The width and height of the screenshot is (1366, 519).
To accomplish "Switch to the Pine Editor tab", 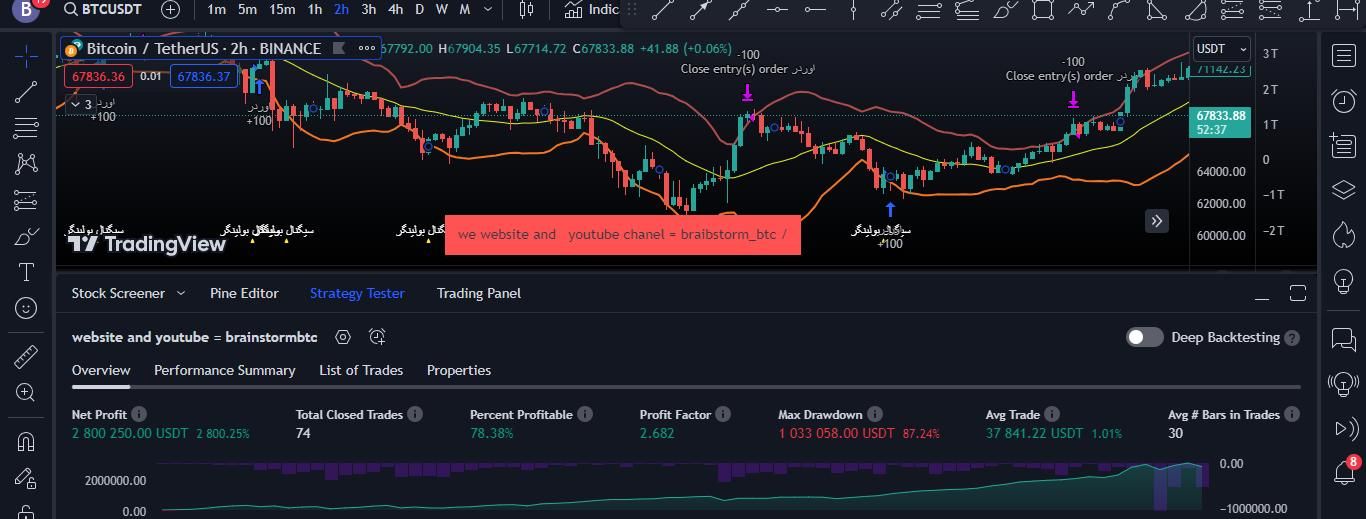I will click(244, 293).
